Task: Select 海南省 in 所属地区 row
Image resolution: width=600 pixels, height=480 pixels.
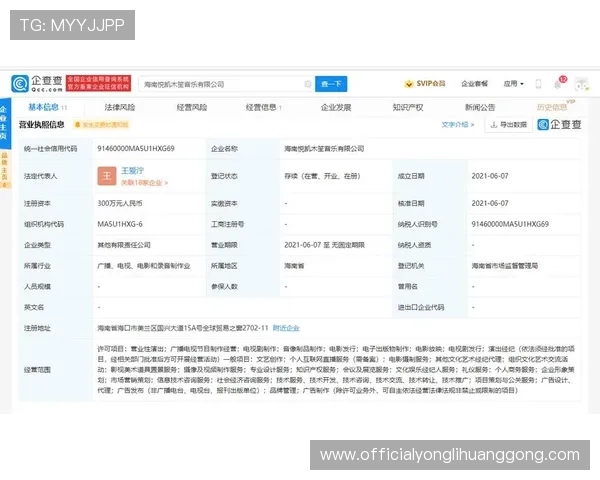Action: click(294, 266)
